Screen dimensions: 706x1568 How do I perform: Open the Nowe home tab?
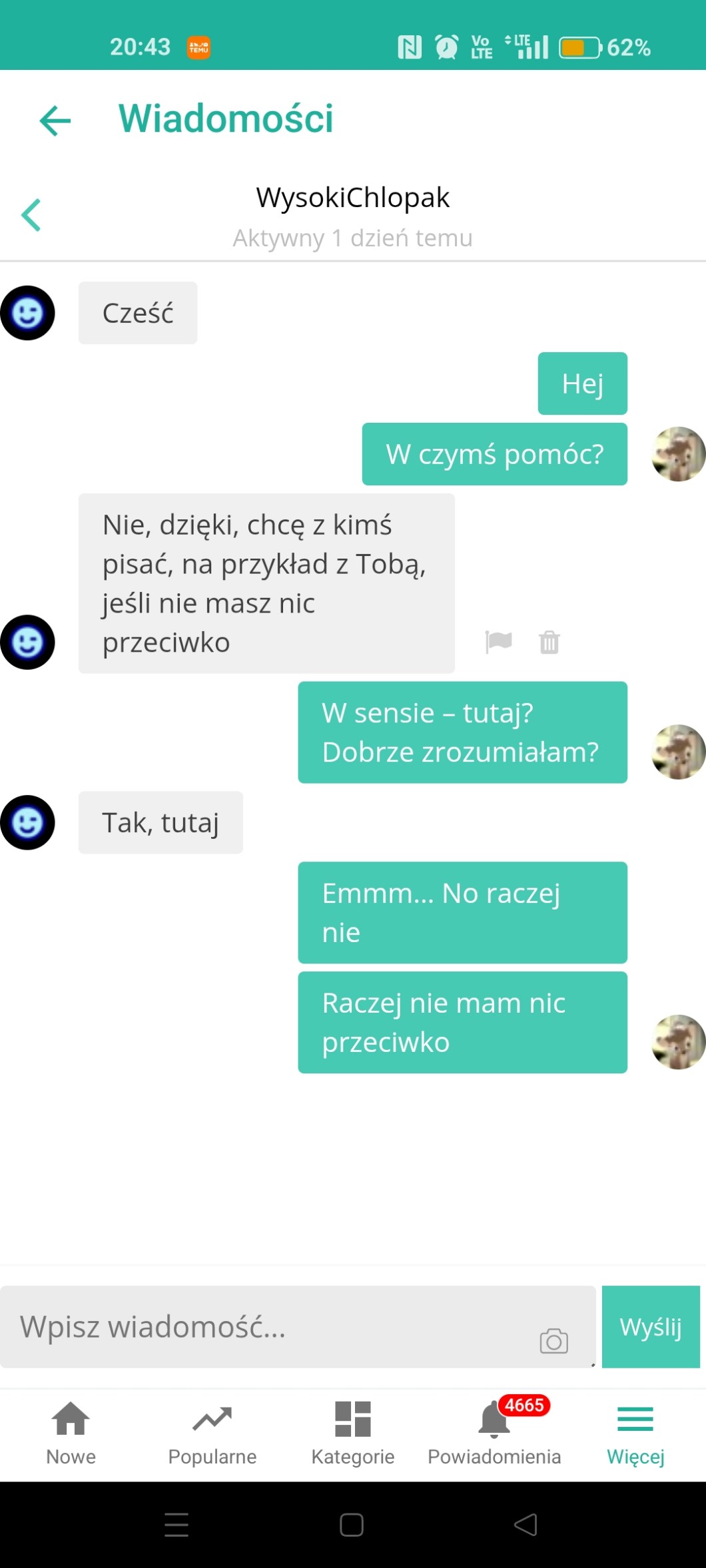[71, 1433]
